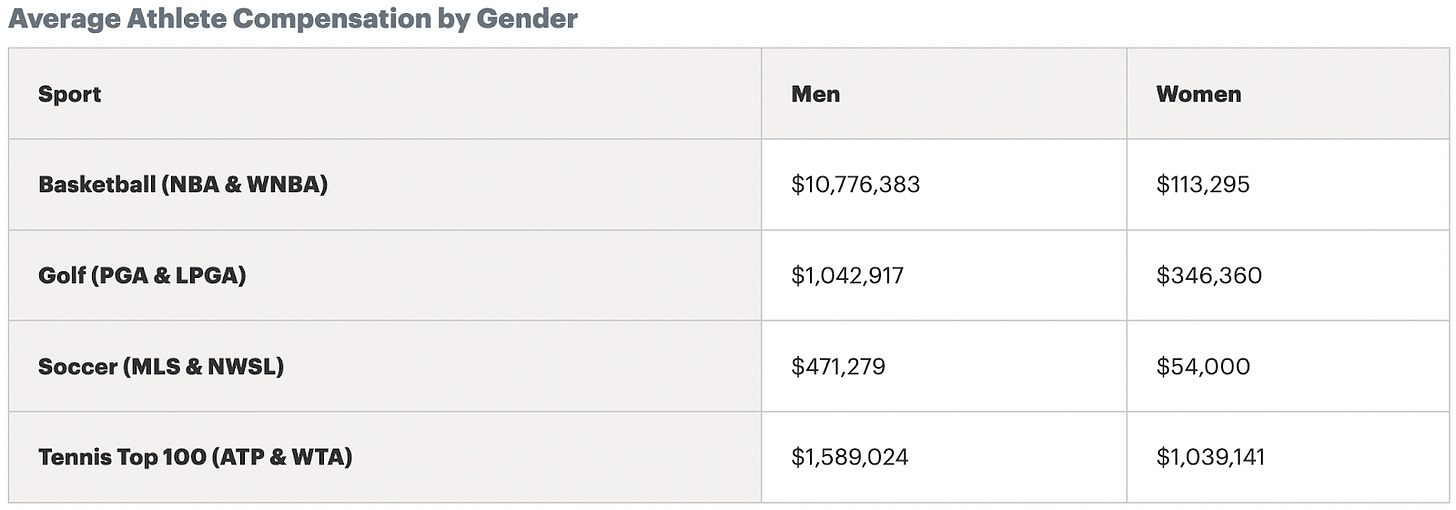Click the word Soccer in third row
The image size is (1456, 510).
[77, 367]
